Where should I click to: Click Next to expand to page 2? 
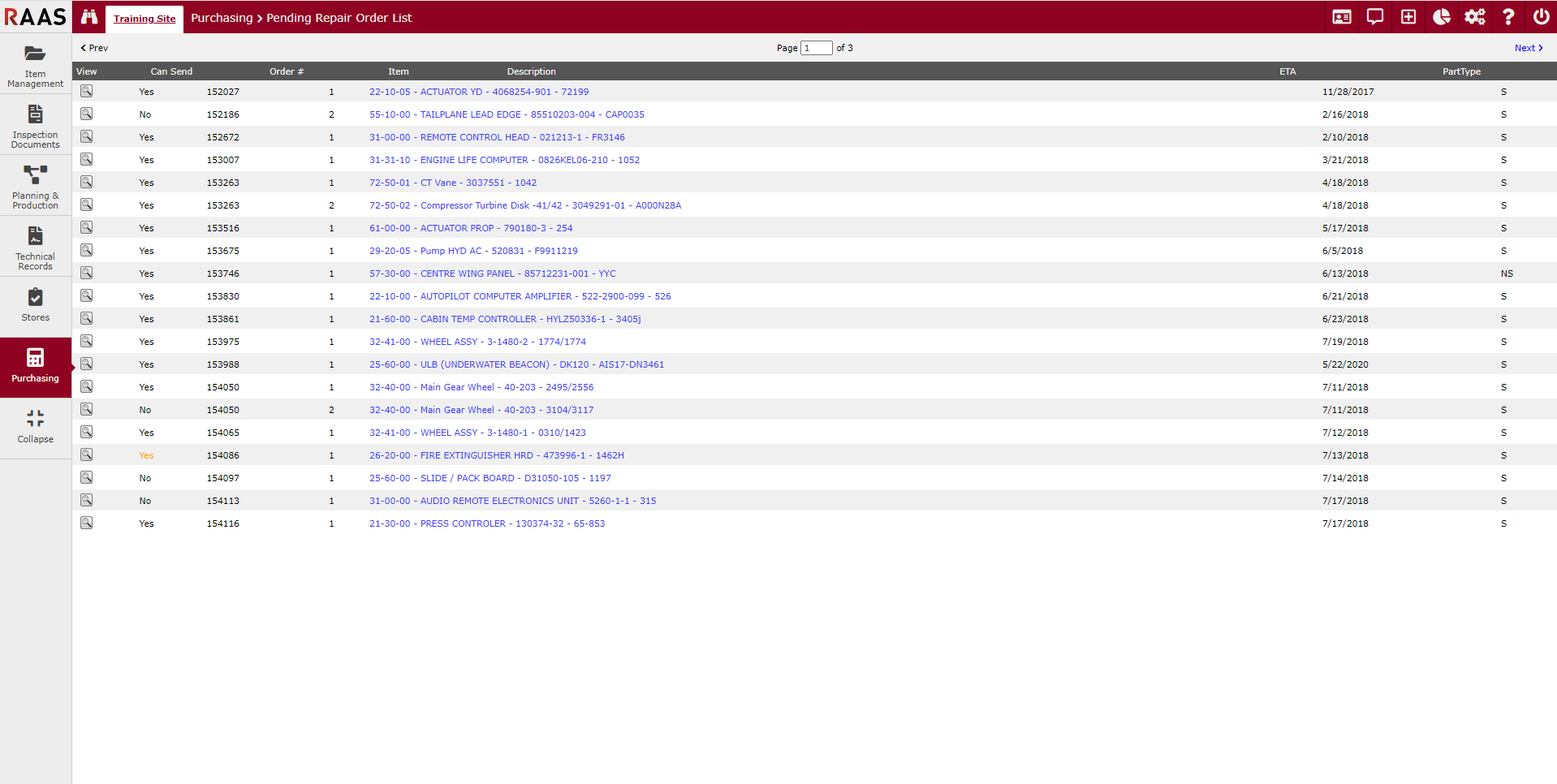tap(1527, 48)
